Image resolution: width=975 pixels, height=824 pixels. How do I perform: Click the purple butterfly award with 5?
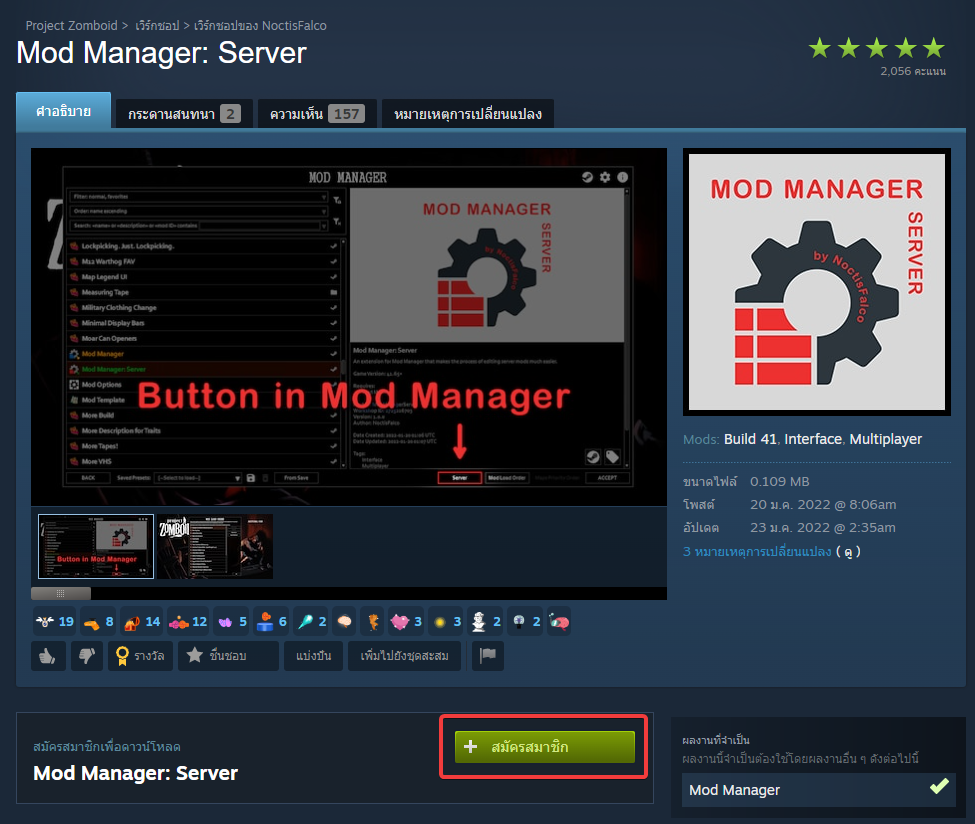[232, 621]
